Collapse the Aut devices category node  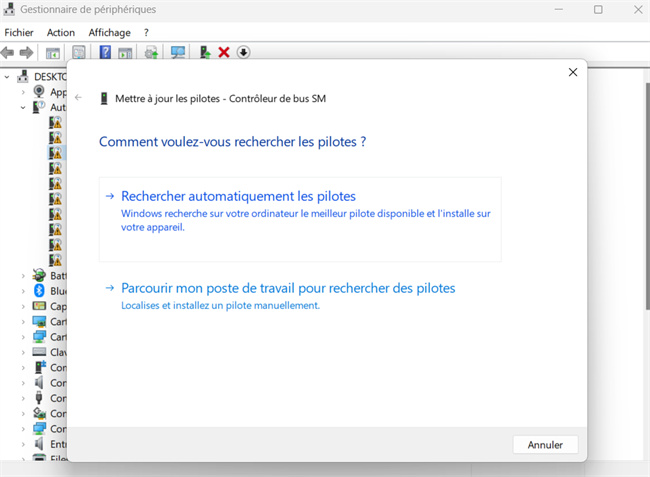click(23, 107)
